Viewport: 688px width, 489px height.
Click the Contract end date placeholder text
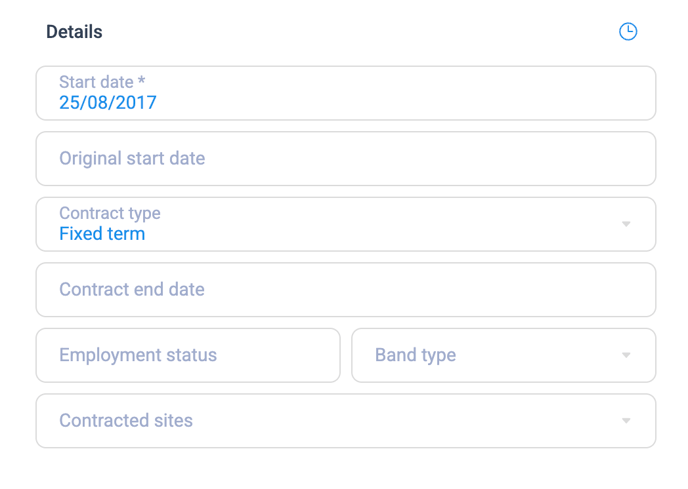(x=132, y=290)
